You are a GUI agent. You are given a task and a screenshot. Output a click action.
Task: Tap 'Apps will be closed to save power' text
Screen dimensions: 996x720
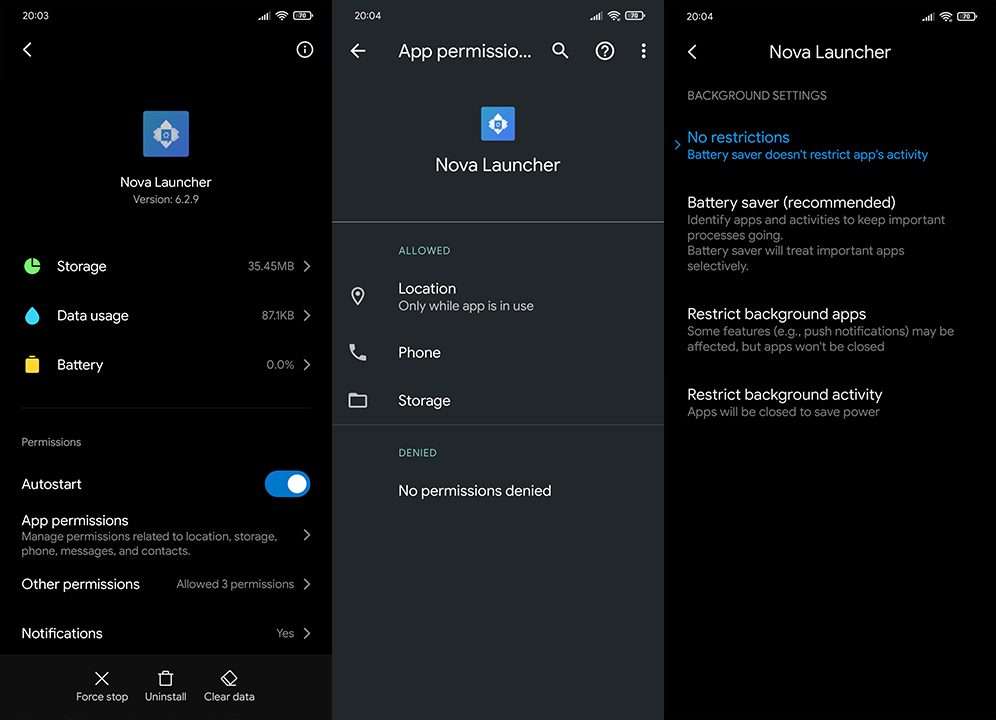pos(783,412)
